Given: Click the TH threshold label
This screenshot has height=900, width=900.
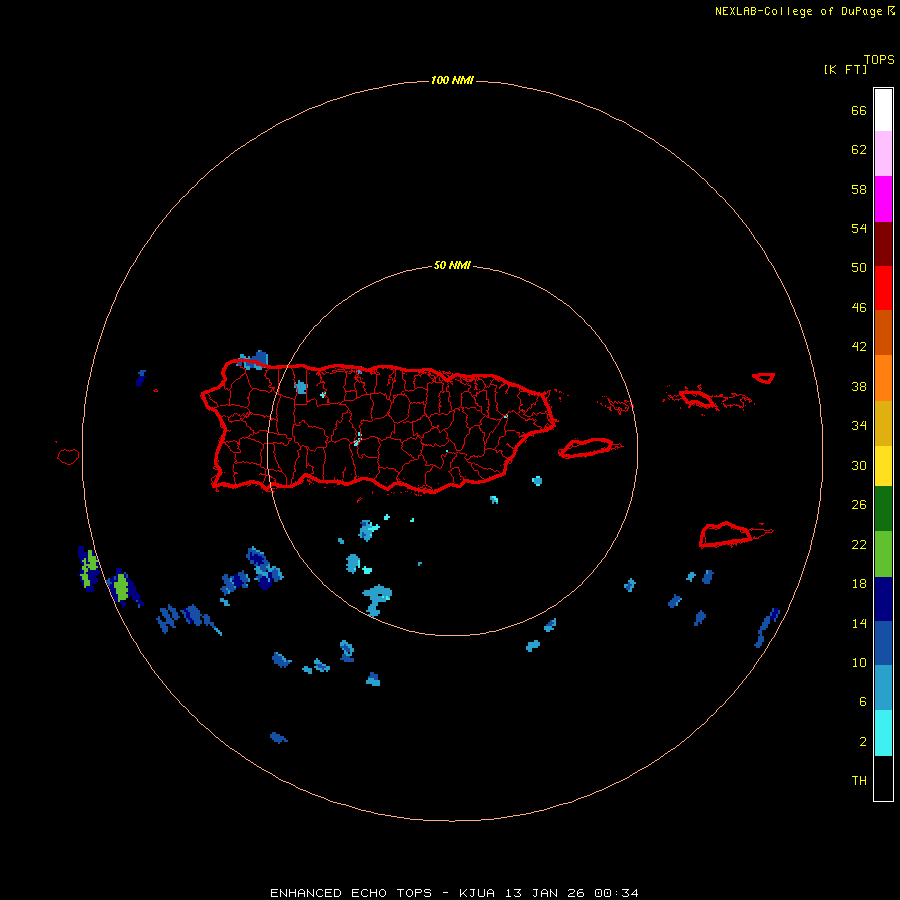Looking at the screenshot, I should coord(859,781).
